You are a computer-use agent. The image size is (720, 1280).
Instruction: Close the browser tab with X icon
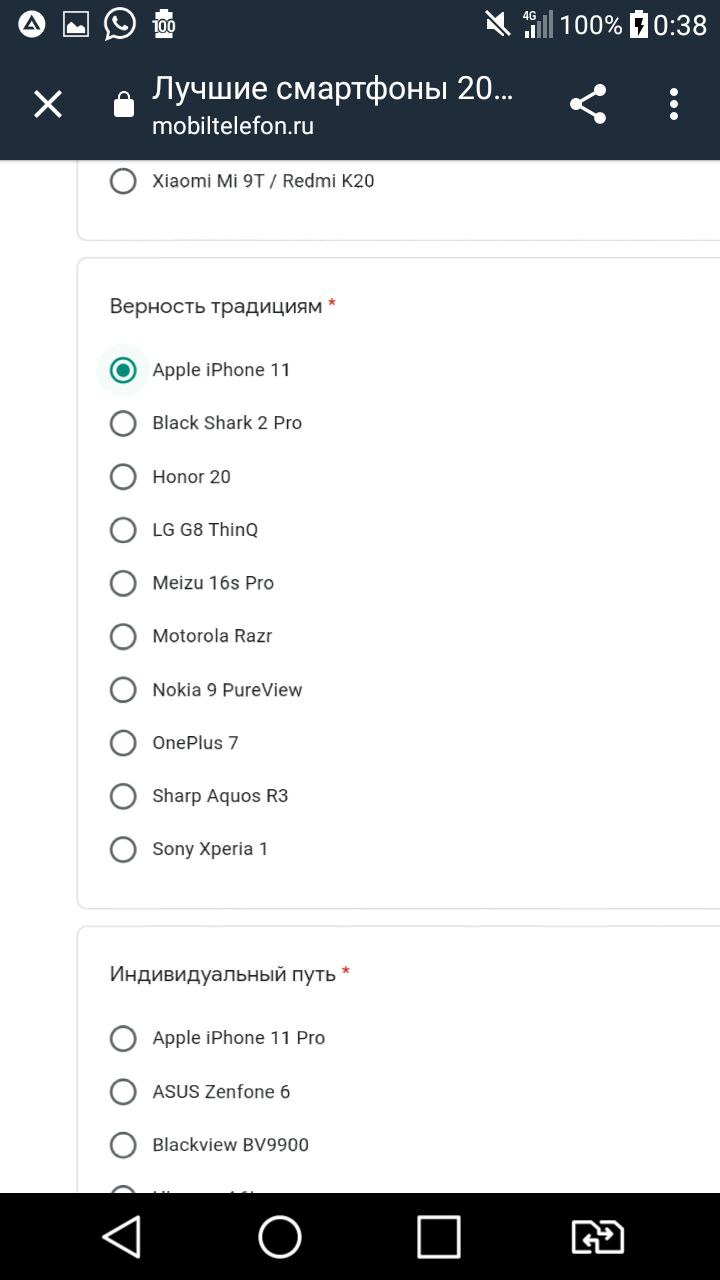click(48, 104)
